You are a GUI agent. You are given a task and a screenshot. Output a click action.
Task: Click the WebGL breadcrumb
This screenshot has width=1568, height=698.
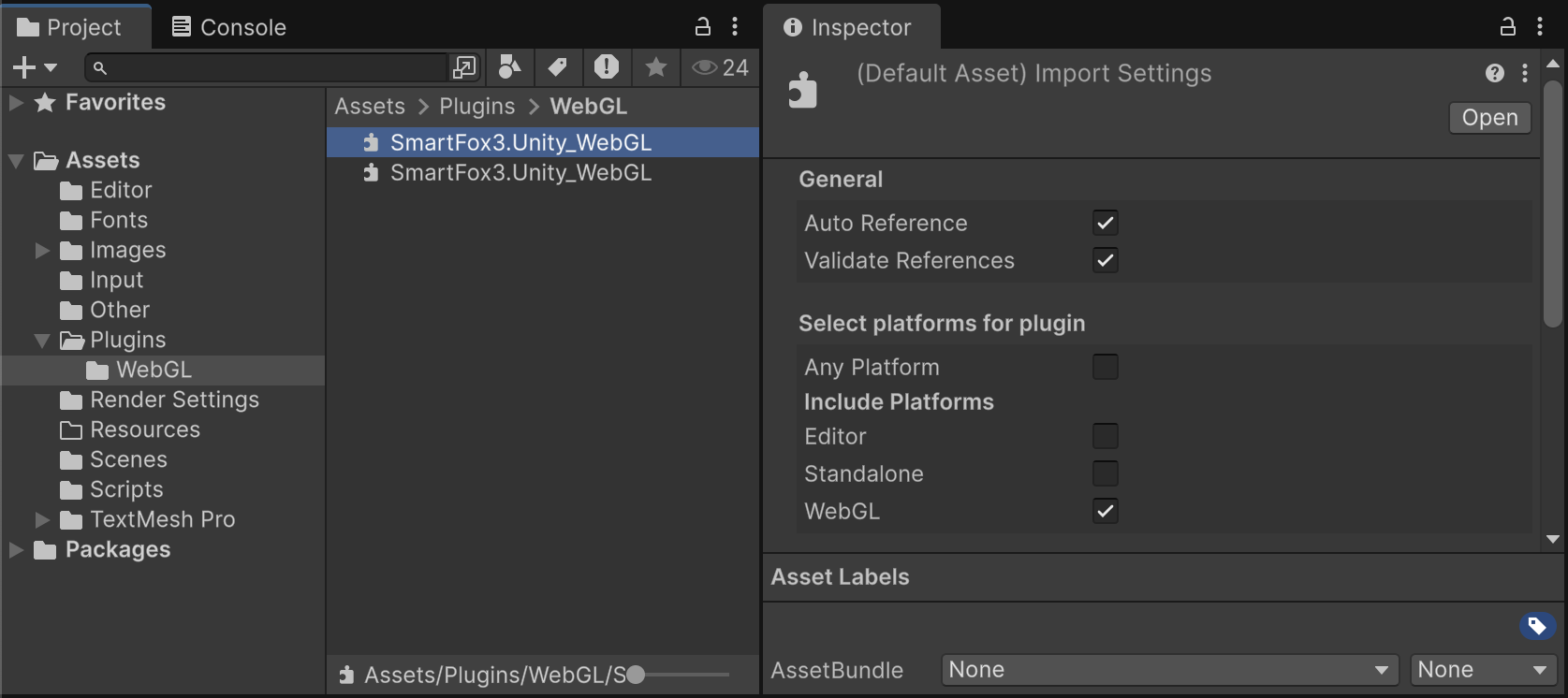(589, 107)
